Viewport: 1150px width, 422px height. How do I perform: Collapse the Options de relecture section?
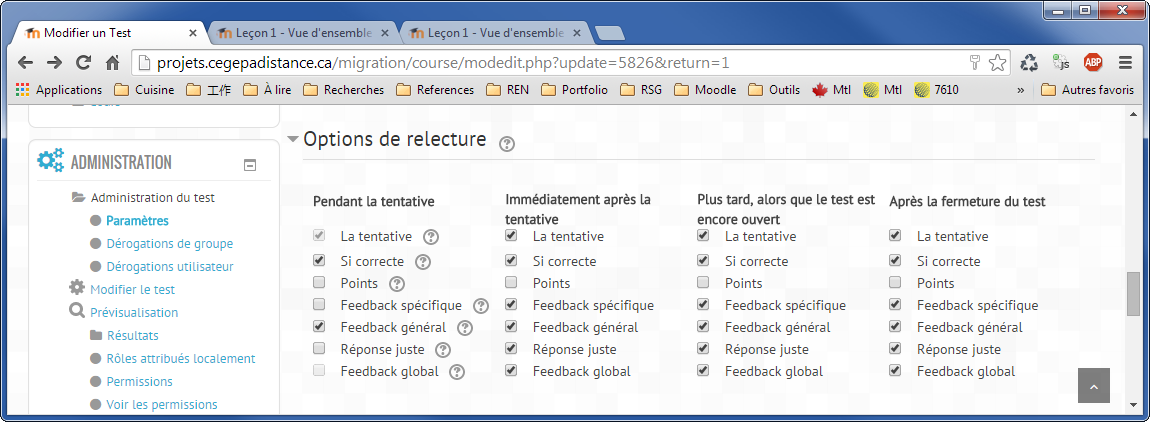(293, 139)
